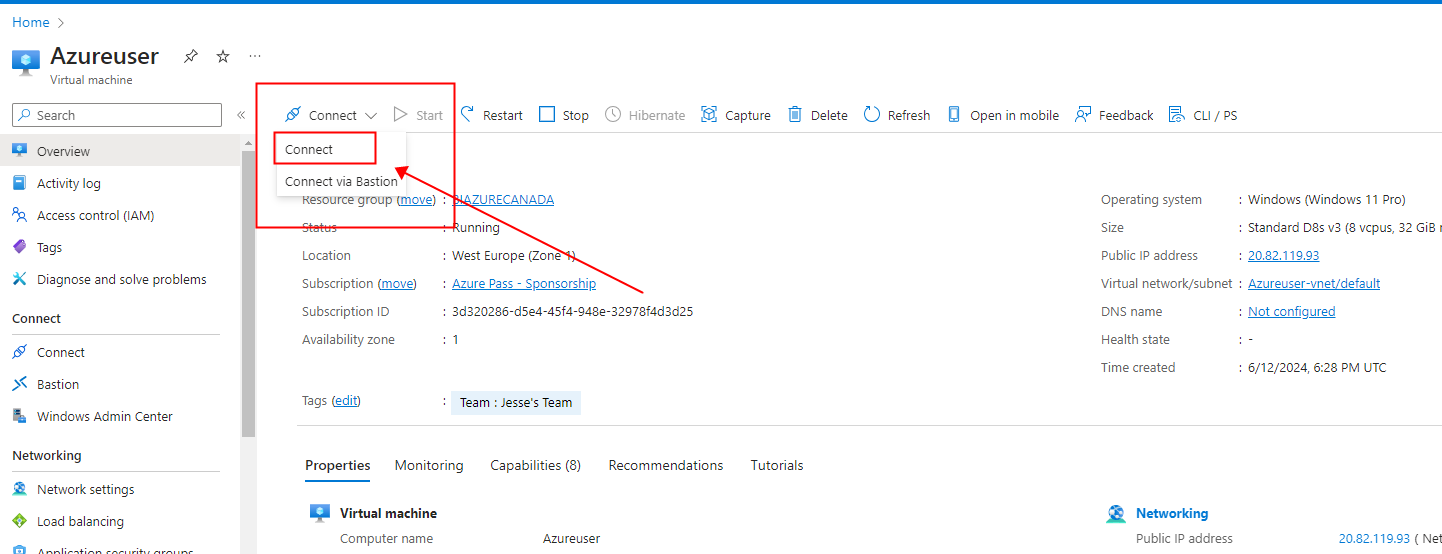The width and height of the screenshot is (1442, 554).
Task: Click the Restart toolbar icon
Action: pos(468,114)
